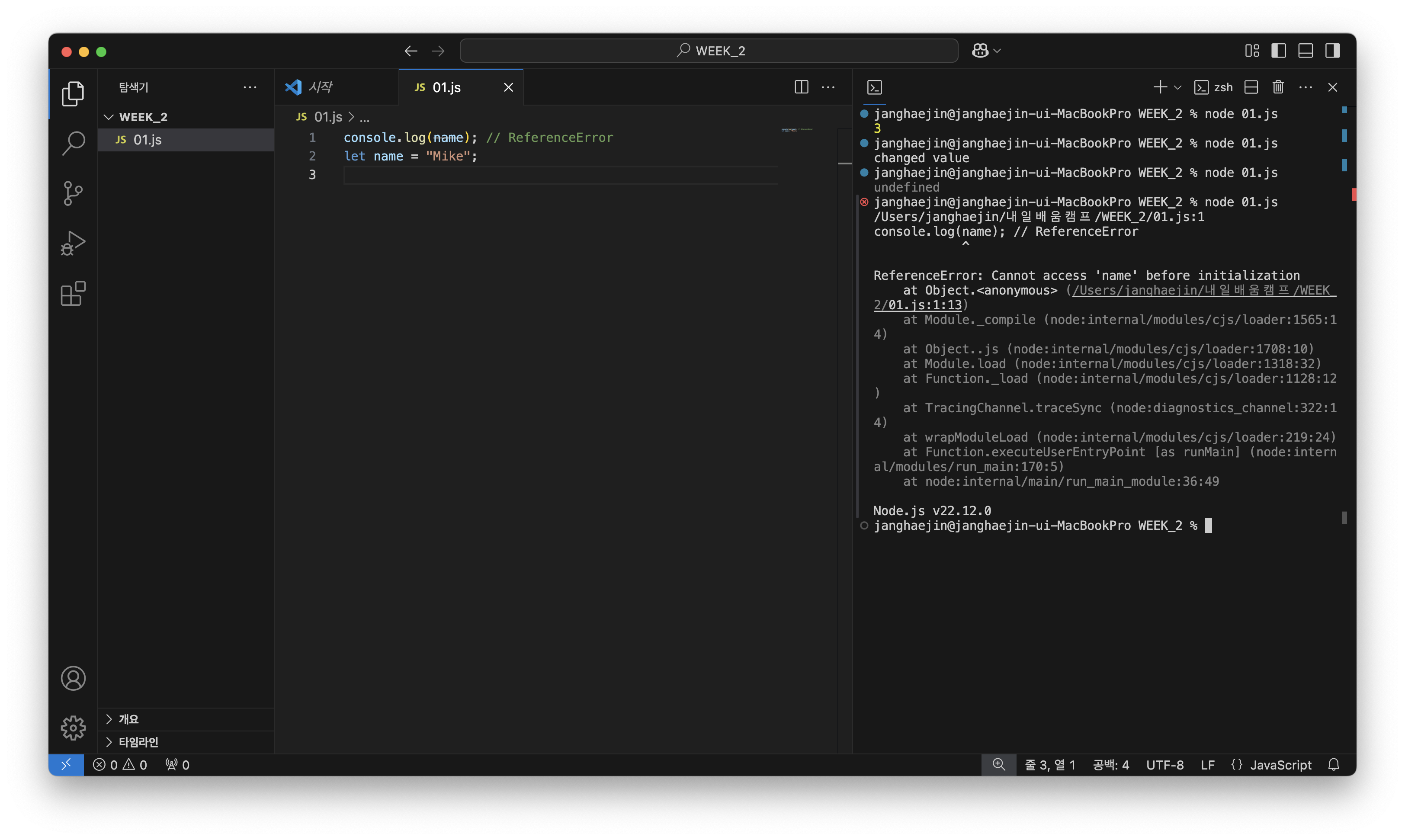Image resolution: width=1405 pixels, height=840 pixels.
Task: Select the terminal panel tab icon
Action: coord(875,87)
